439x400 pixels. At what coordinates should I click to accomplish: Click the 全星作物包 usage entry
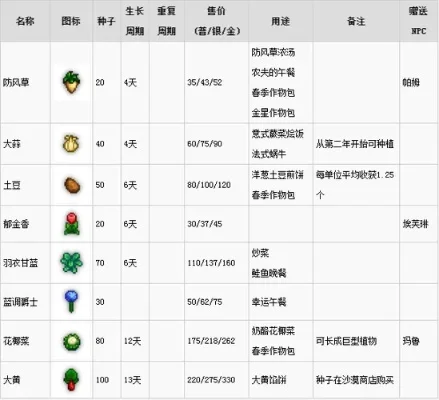coord(273,113)
